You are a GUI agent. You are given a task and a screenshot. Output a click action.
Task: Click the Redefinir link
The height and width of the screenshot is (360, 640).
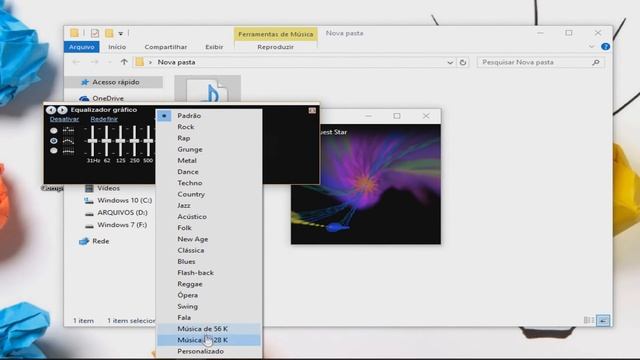coord(104,119)
